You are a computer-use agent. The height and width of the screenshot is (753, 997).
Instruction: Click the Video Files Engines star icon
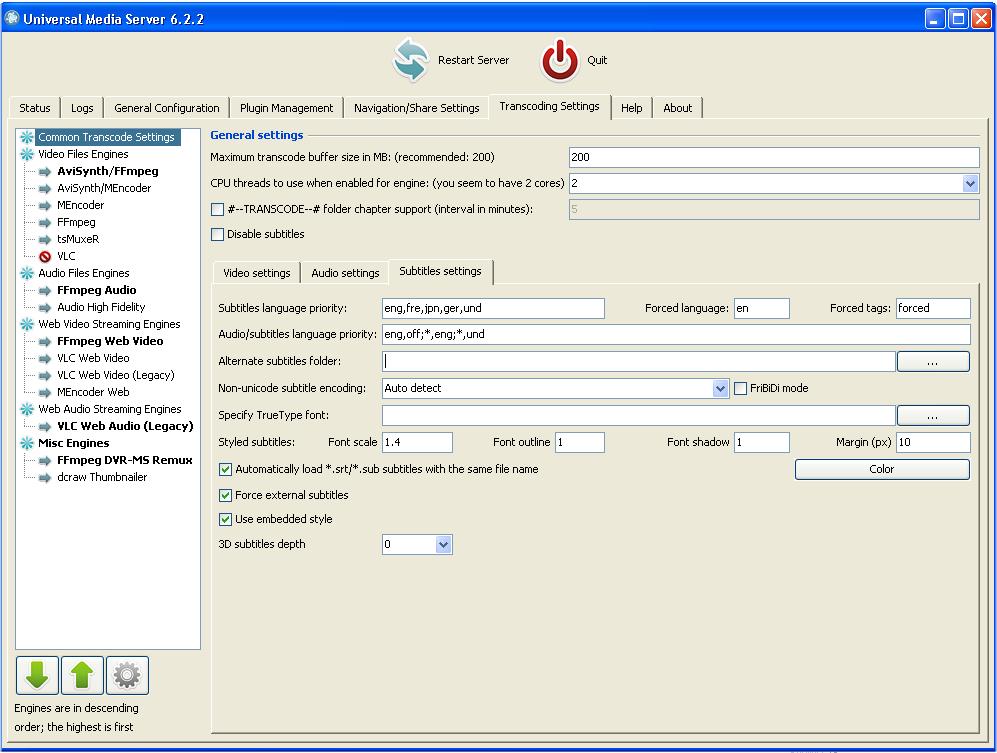coord(27,154)
